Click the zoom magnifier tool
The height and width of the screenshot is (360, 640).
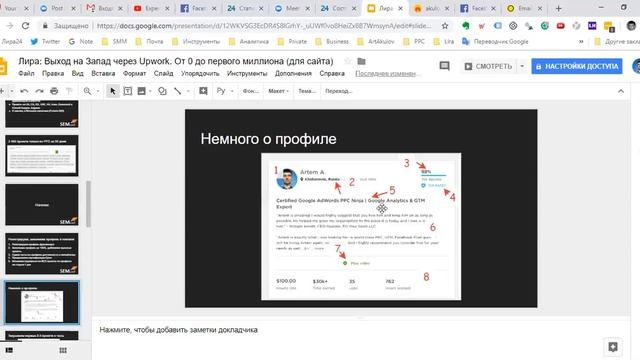click(87, 91)
